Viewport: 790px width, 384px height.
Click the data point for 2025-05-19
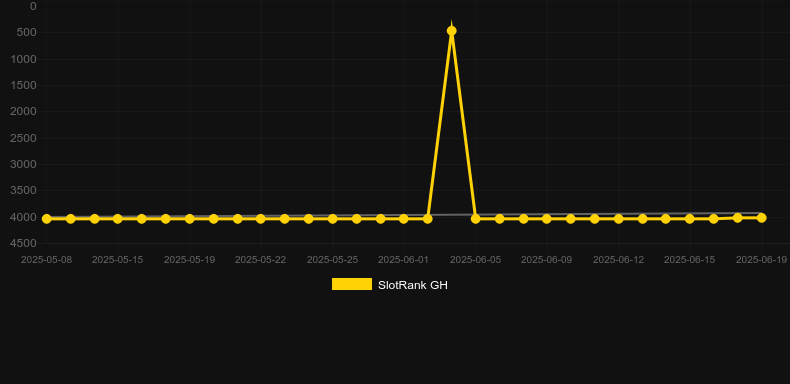click(189, 219)
